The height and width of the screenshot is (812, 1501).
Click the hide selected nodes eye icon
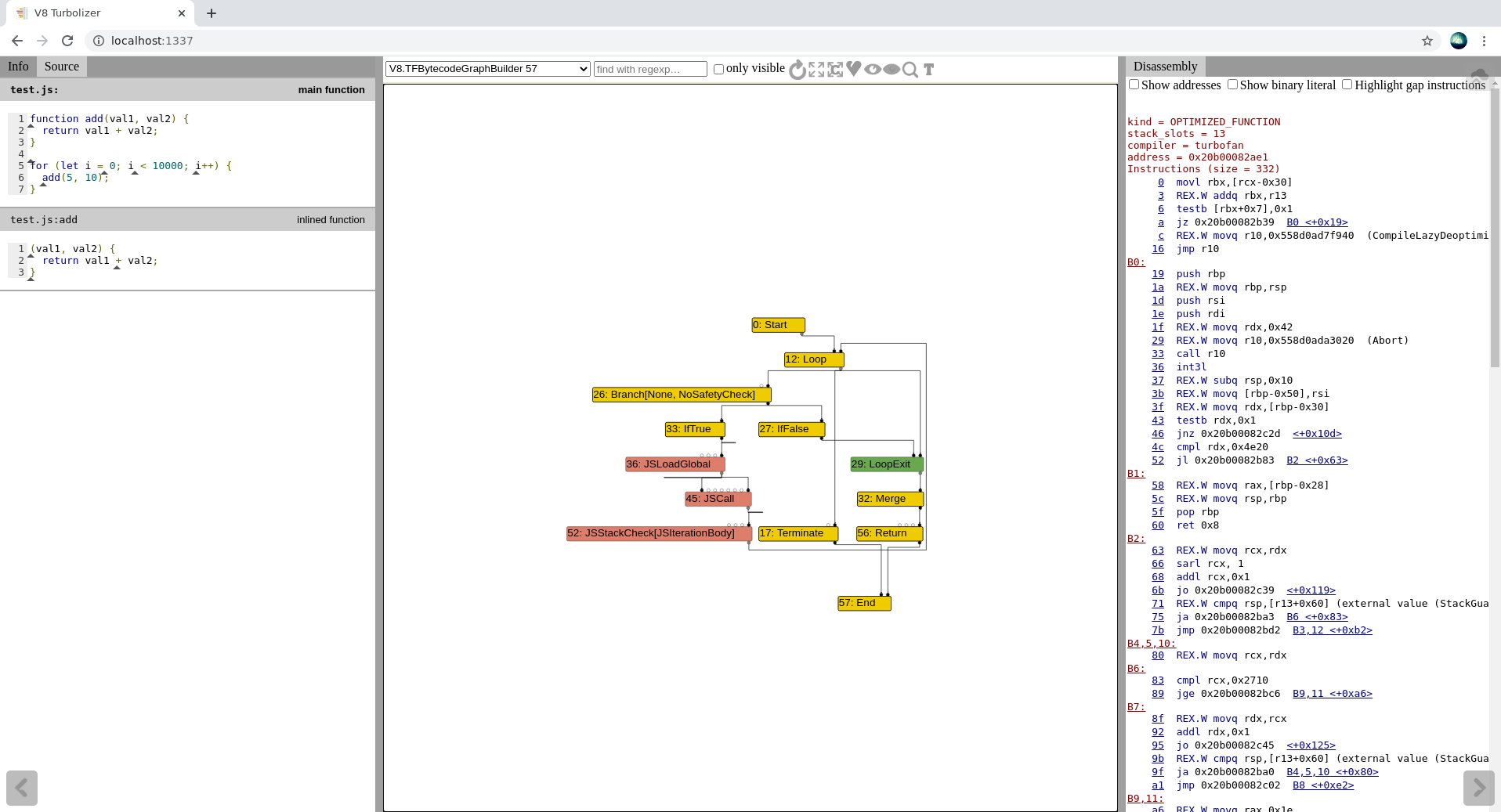tap(892, 69)
